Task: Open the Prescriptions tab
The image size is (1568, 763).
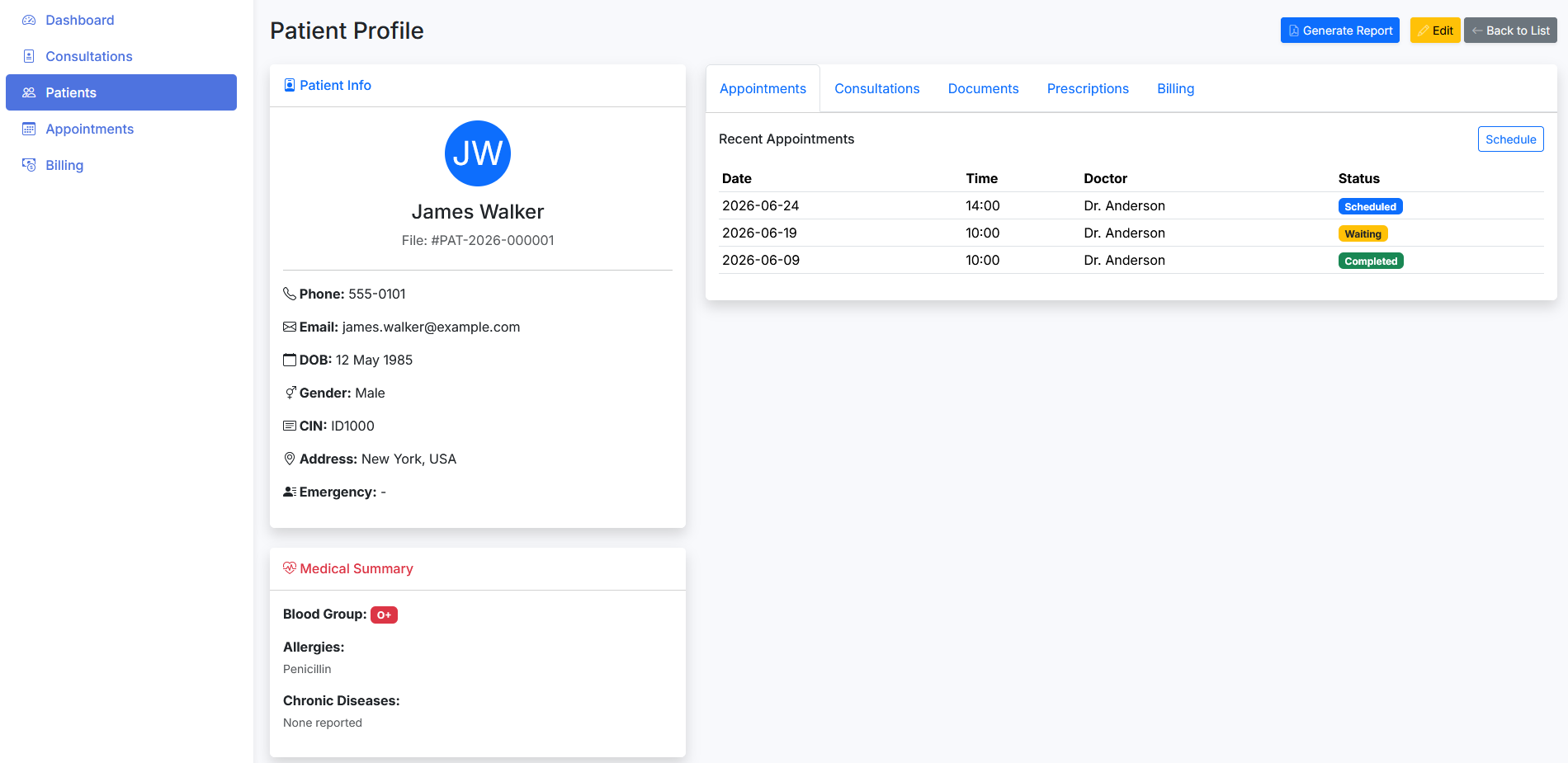Action: point(1088,88)
